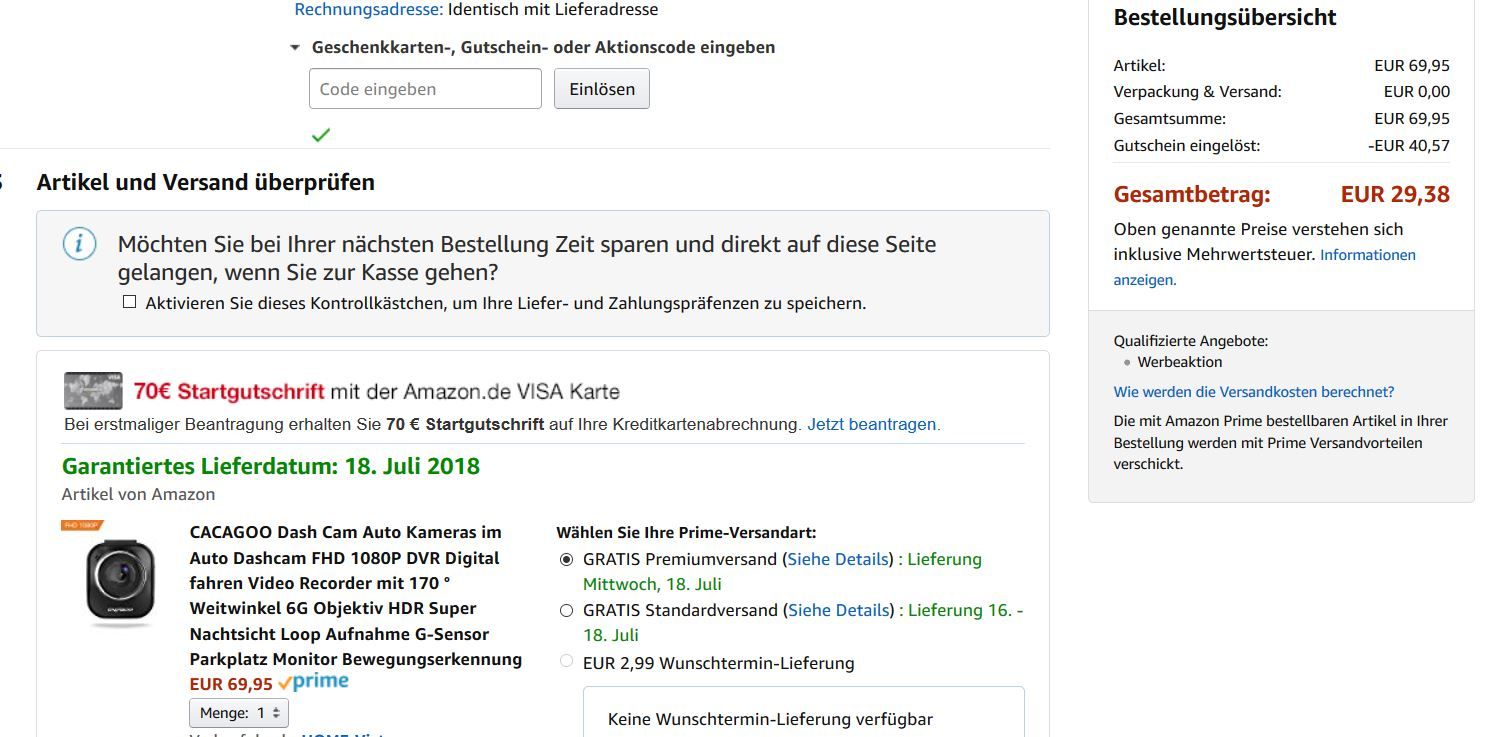1508x737 pixels.
Task: Open the Rechnungsadresse link
Action: click(368, 10)
